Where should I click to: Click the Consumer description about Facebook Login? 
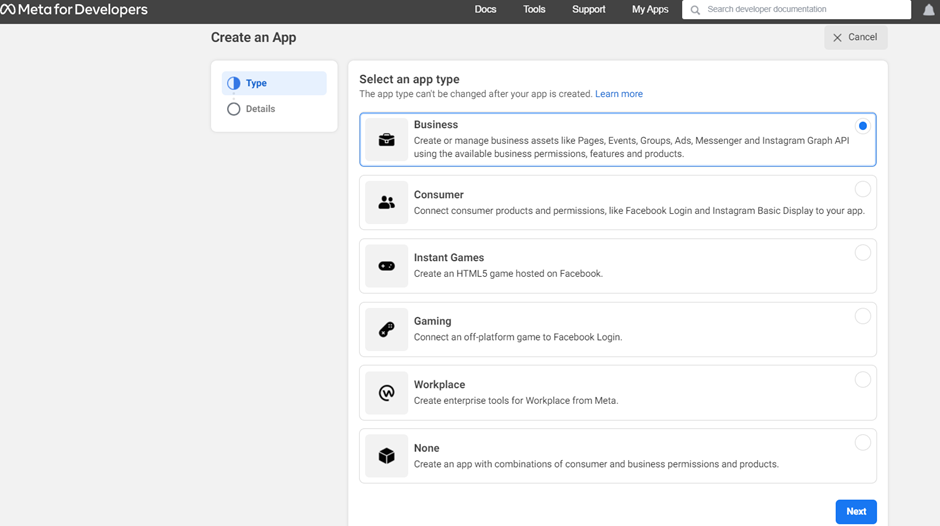point(639,211)
